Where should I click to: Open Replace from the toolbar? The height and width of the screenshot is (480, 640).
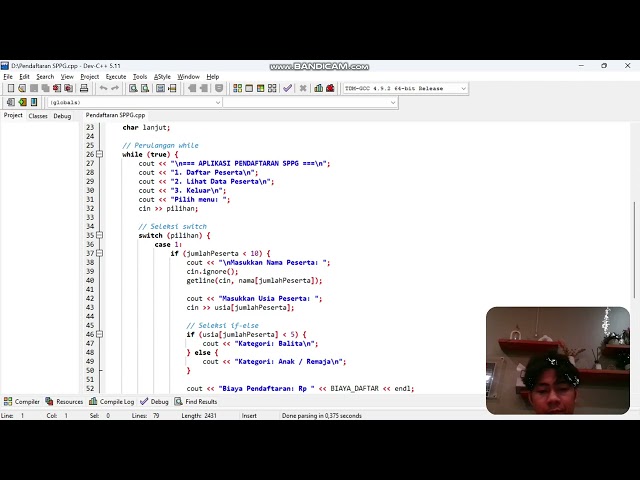tap(144, 88)
